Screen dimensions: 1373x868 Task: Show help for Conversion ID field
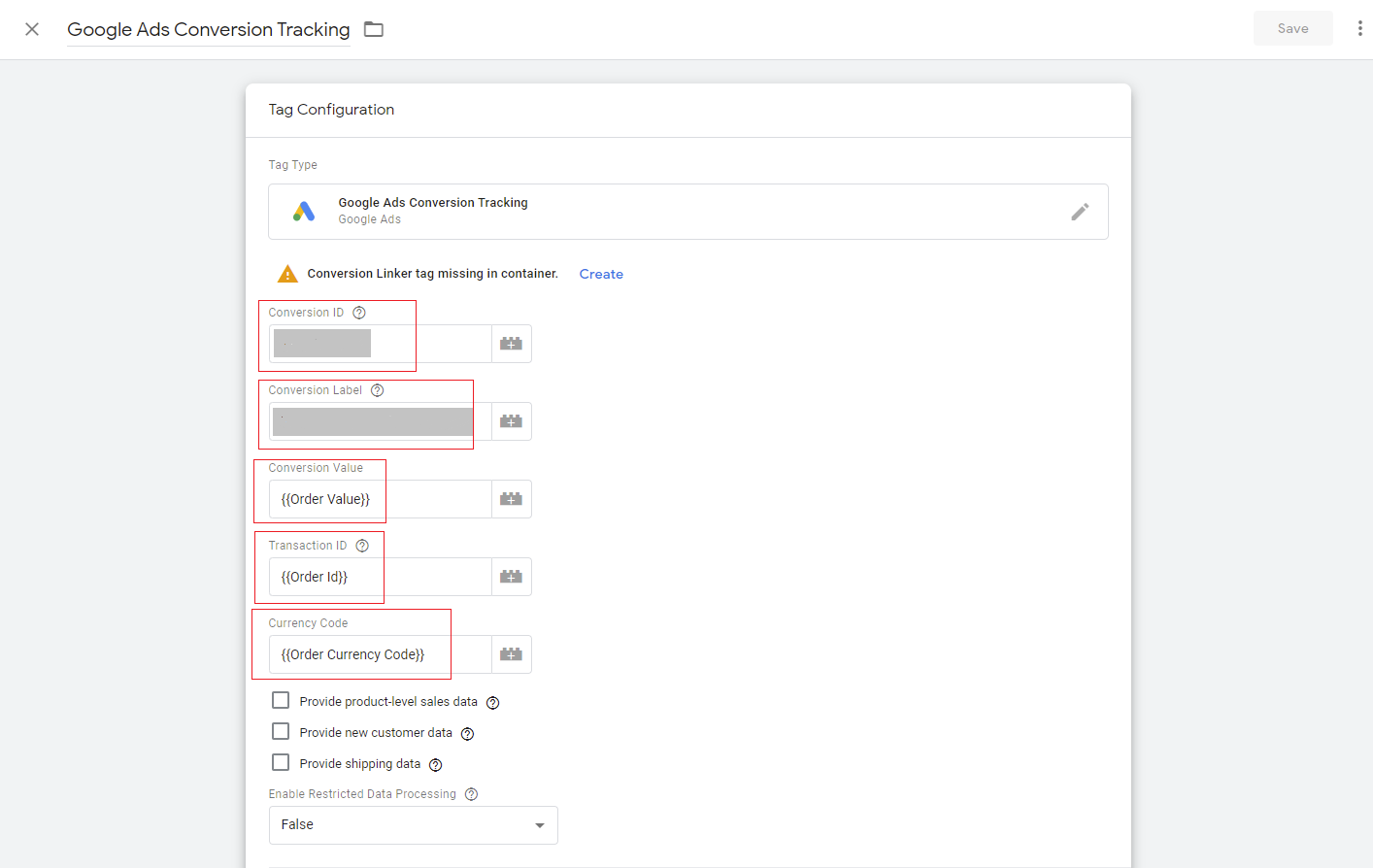[x=359, y=313]
